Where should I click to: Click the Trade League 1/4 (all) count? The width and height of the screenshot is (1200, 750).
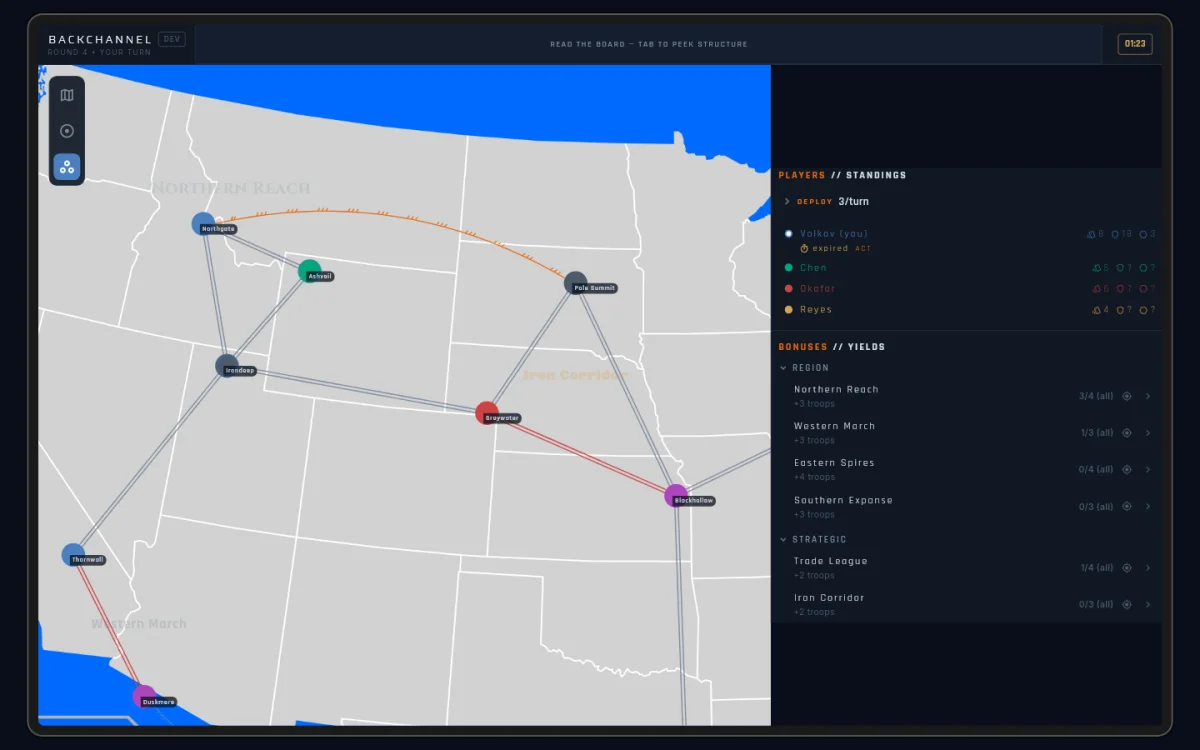[x=1097, y=568]
